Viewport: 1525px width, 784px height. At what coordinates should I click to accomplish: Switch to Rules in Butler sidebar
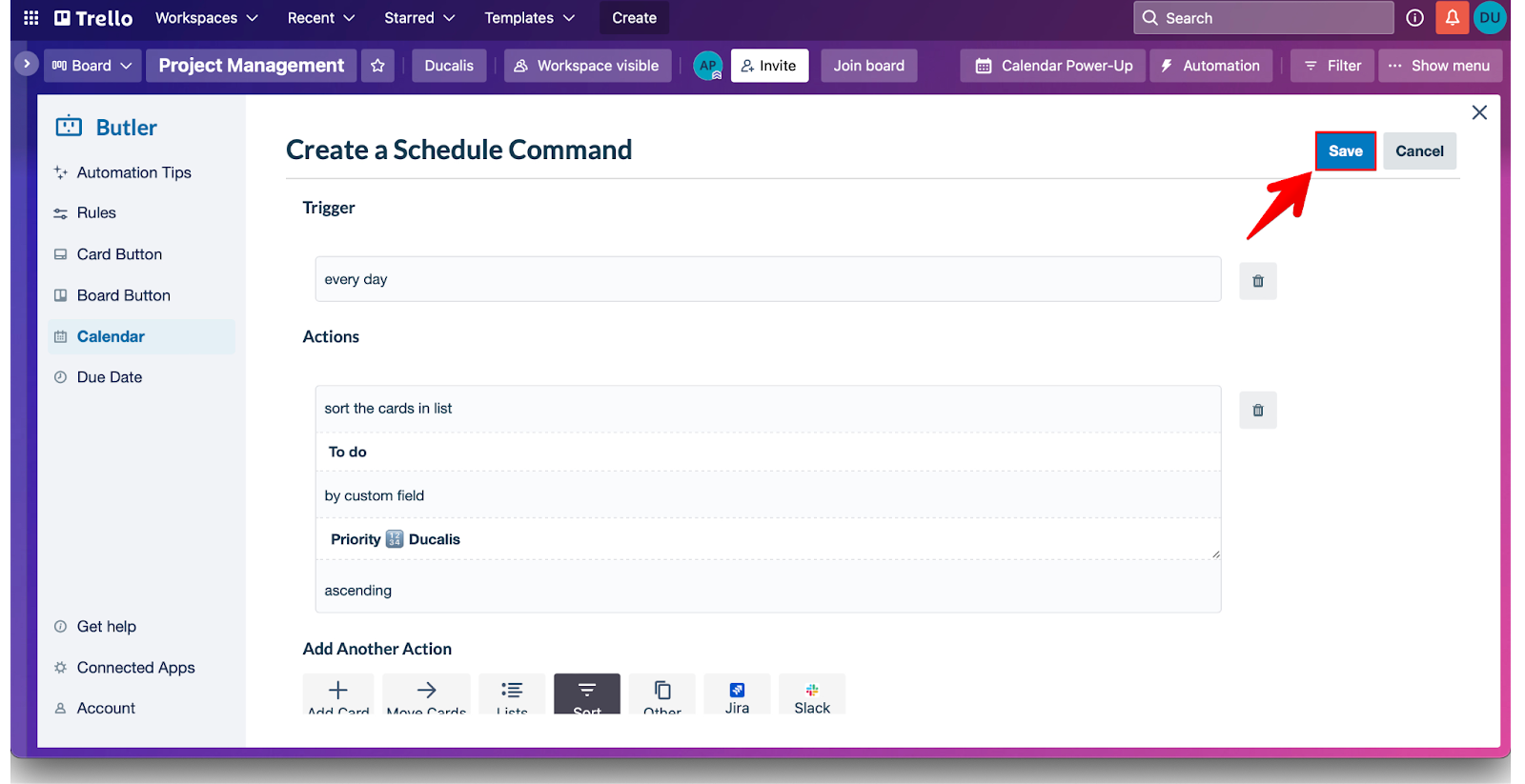(96, 213)
